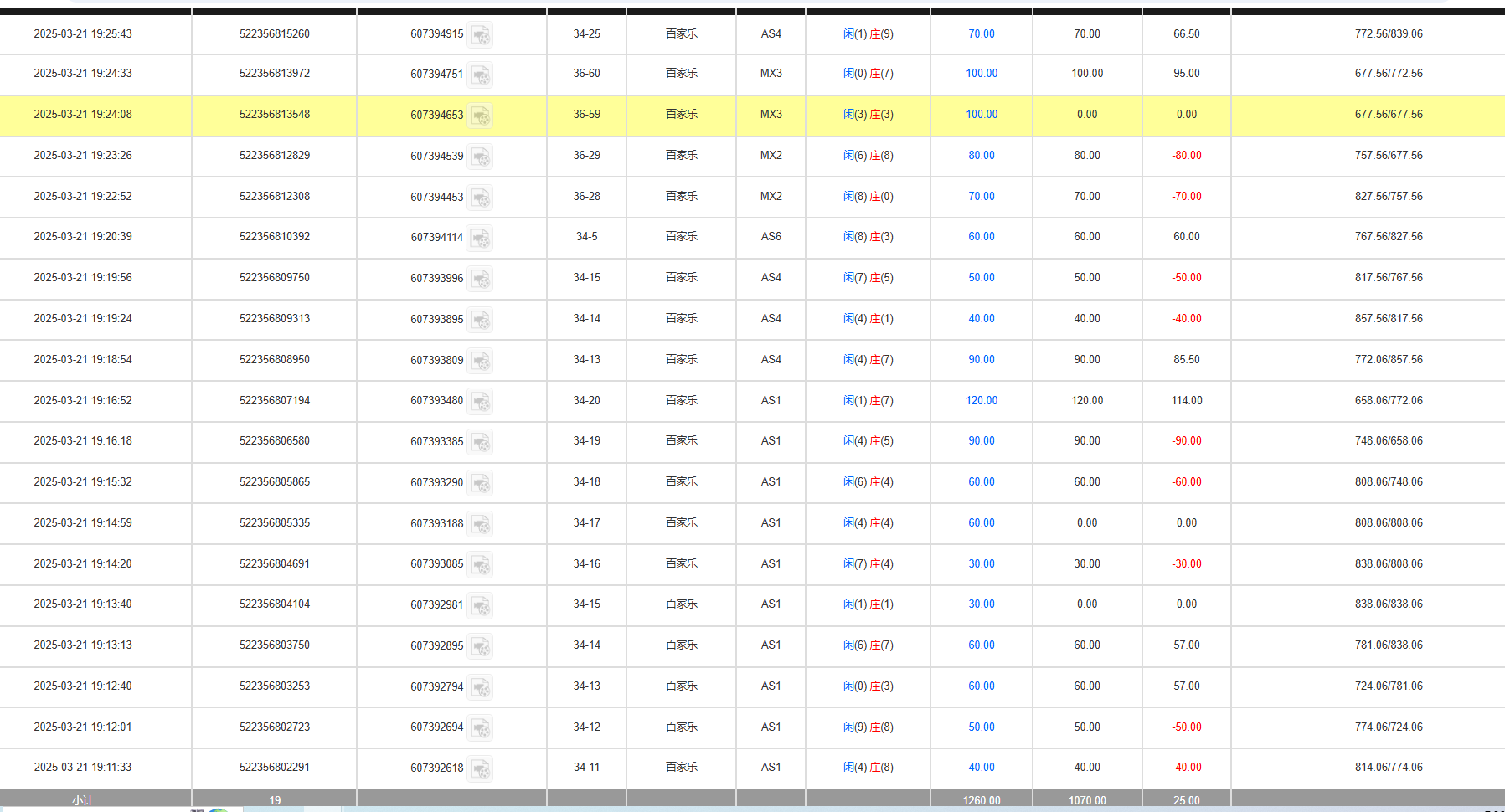This screenshot has width=1505, height=812.
Task: Select the row timestamped 2025-03-21 19:20:39
Action: (x=83, y=237)
